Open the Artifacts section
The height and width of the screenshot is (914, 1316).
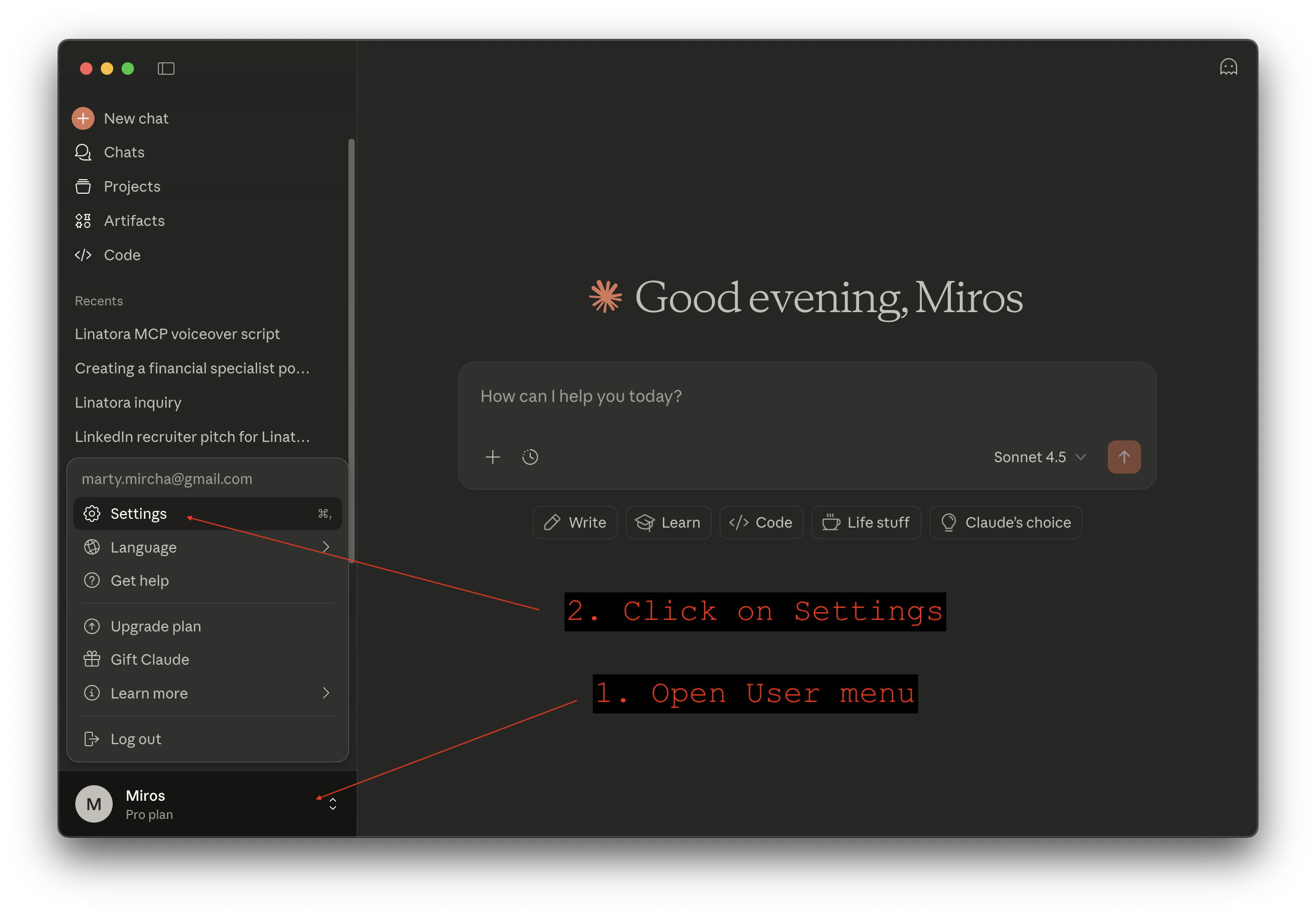point(134,221)
